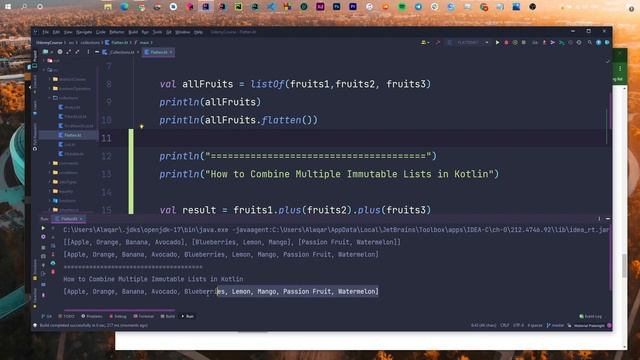The width and height of the screenshot is (640, 360).
Task: Open the TODO tool window tab
Action: 67,316
